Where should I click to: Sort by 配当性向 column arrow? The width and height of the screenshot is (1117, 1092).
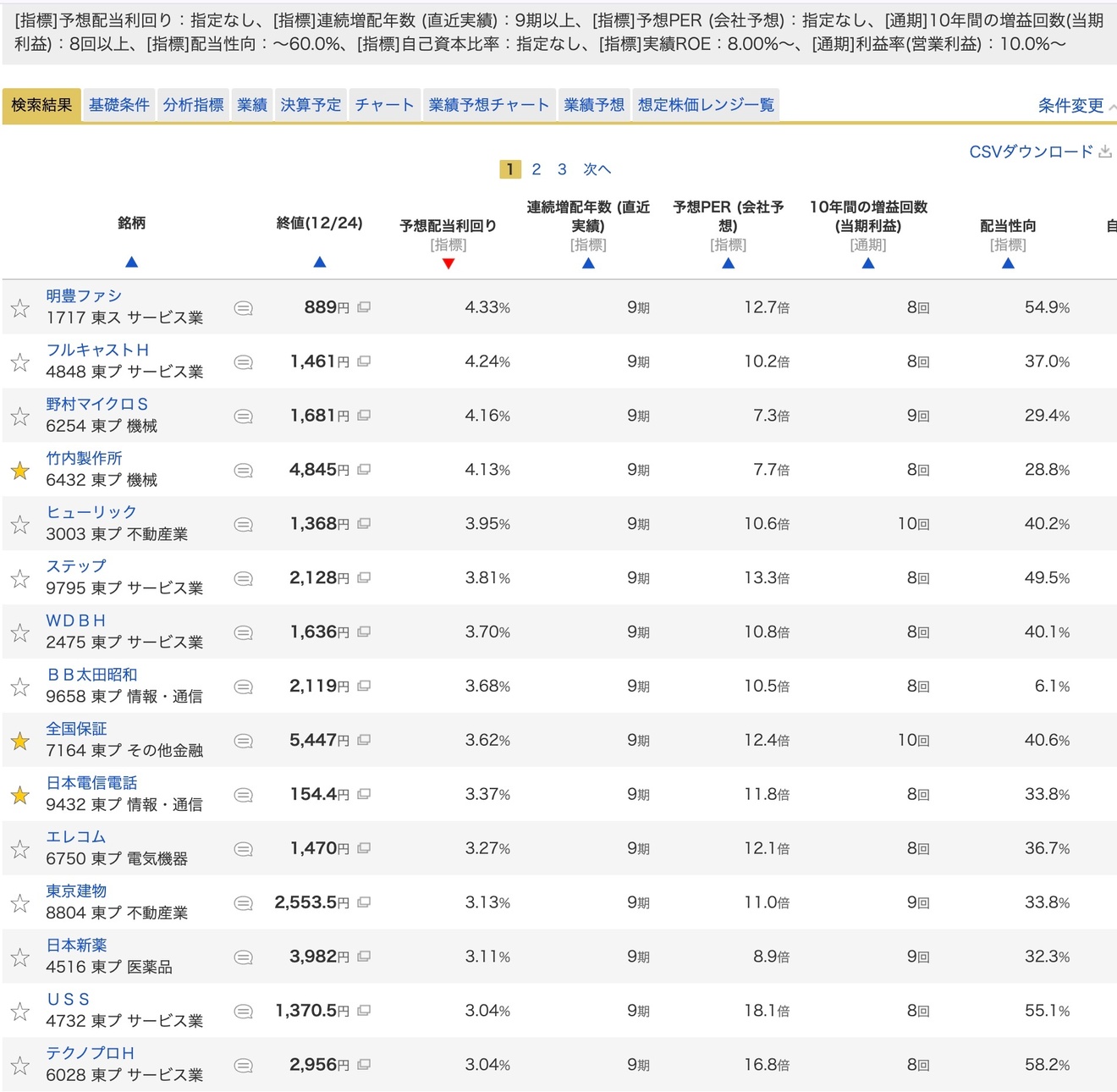click(1008, 263)
